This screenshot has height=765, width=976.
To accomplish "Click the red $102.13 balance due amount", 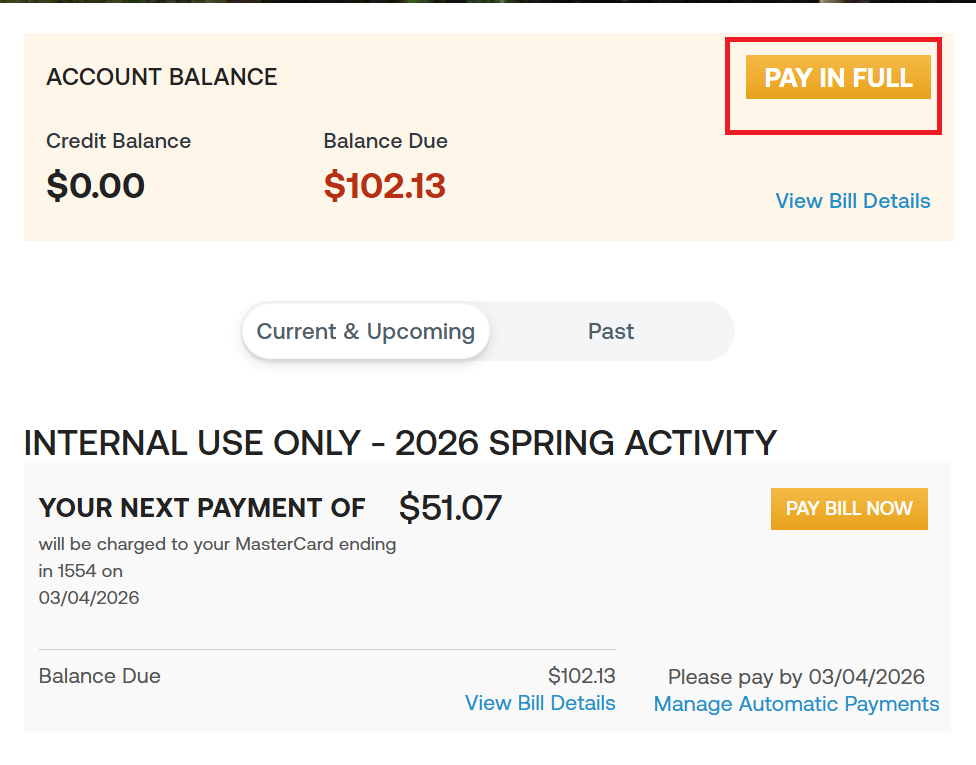I will [384, 185].
